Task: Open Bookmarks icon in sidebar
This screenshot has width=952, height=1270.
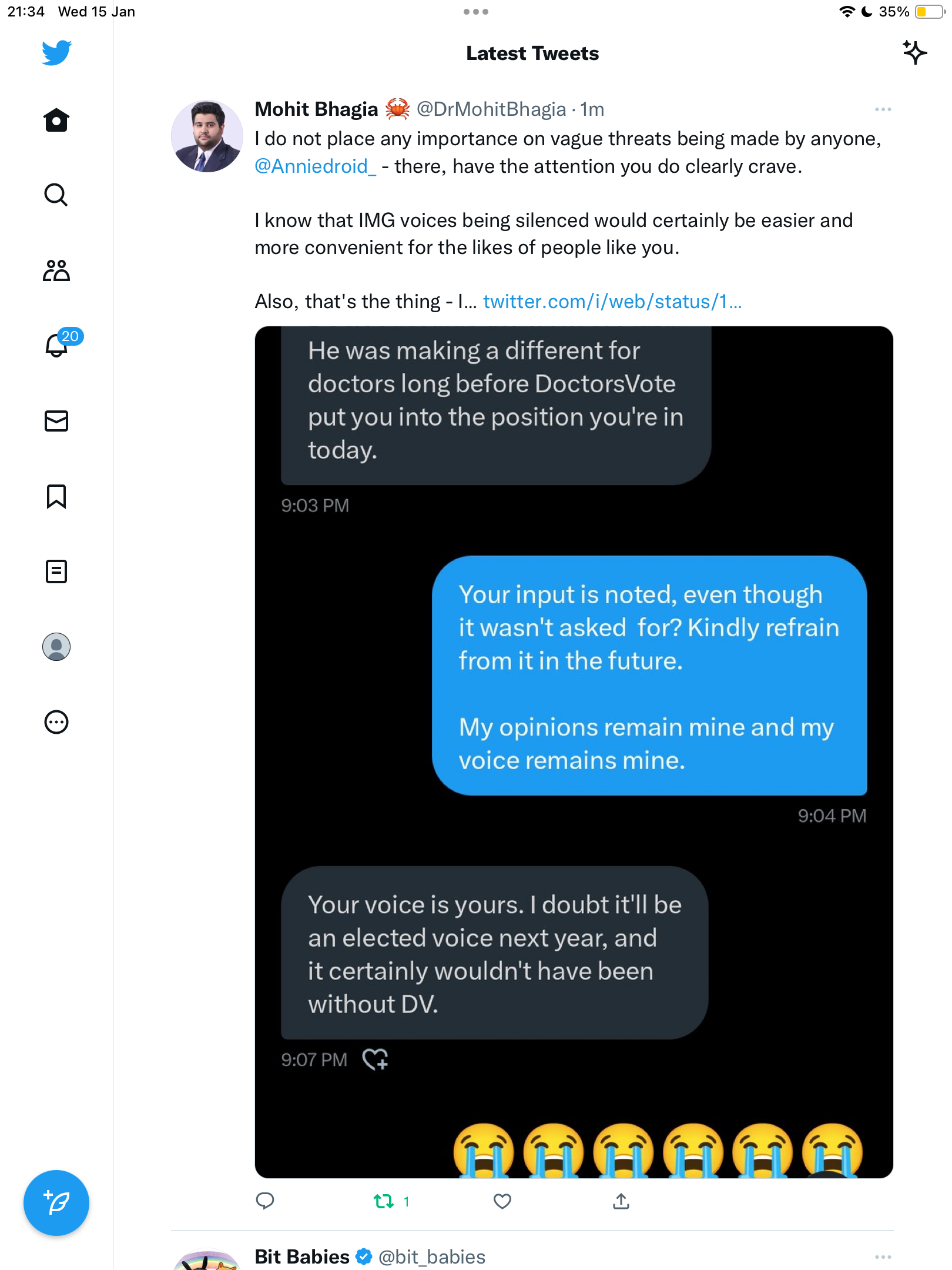Action: pyautogui.click(x=56, y=496)
